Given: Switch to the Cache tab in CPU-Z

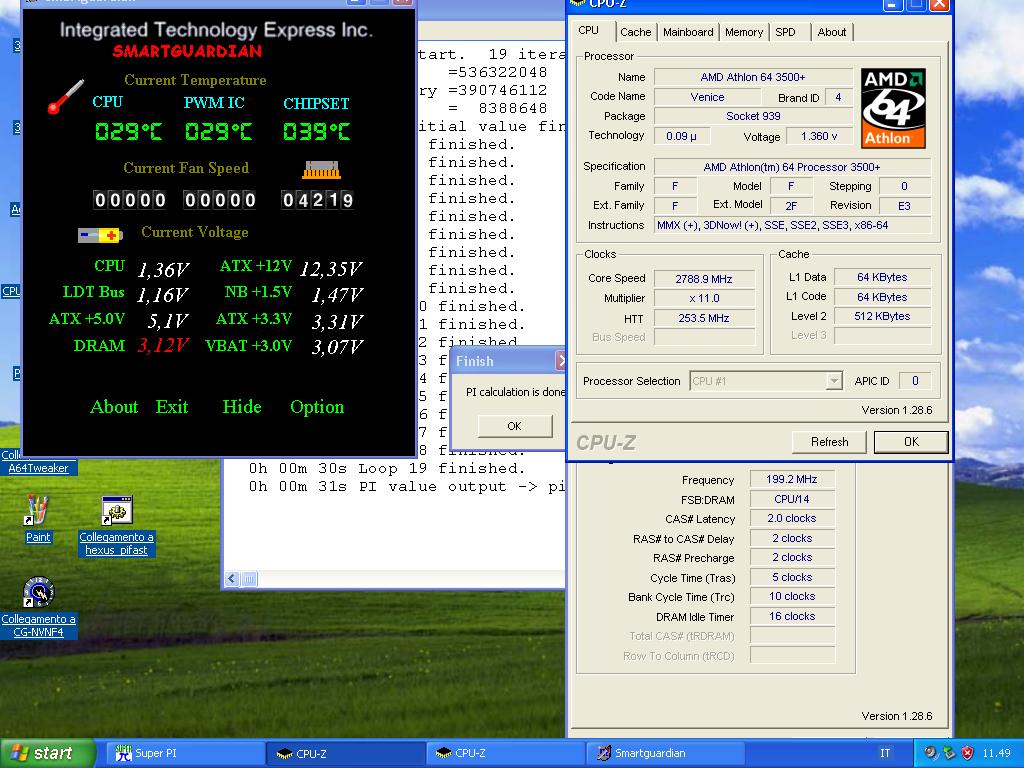Looking at the screenshot, I should click(x=635, y=32).
